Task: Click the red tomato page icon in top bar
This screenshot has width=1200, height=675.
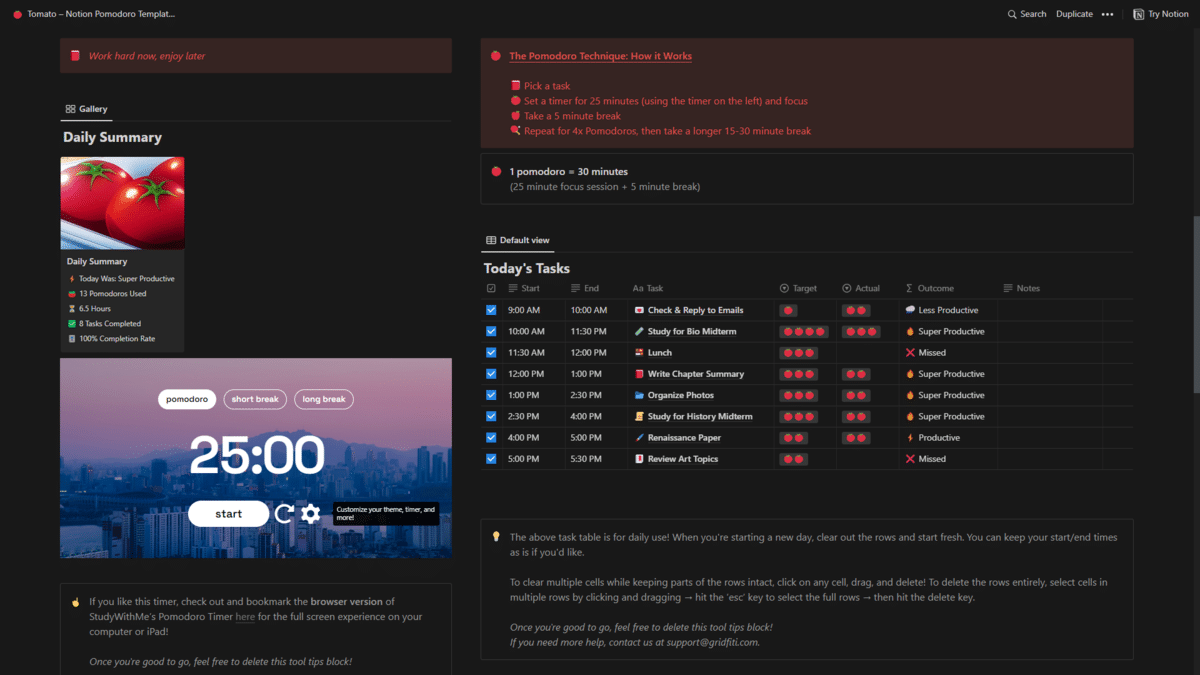Action: 17,14
